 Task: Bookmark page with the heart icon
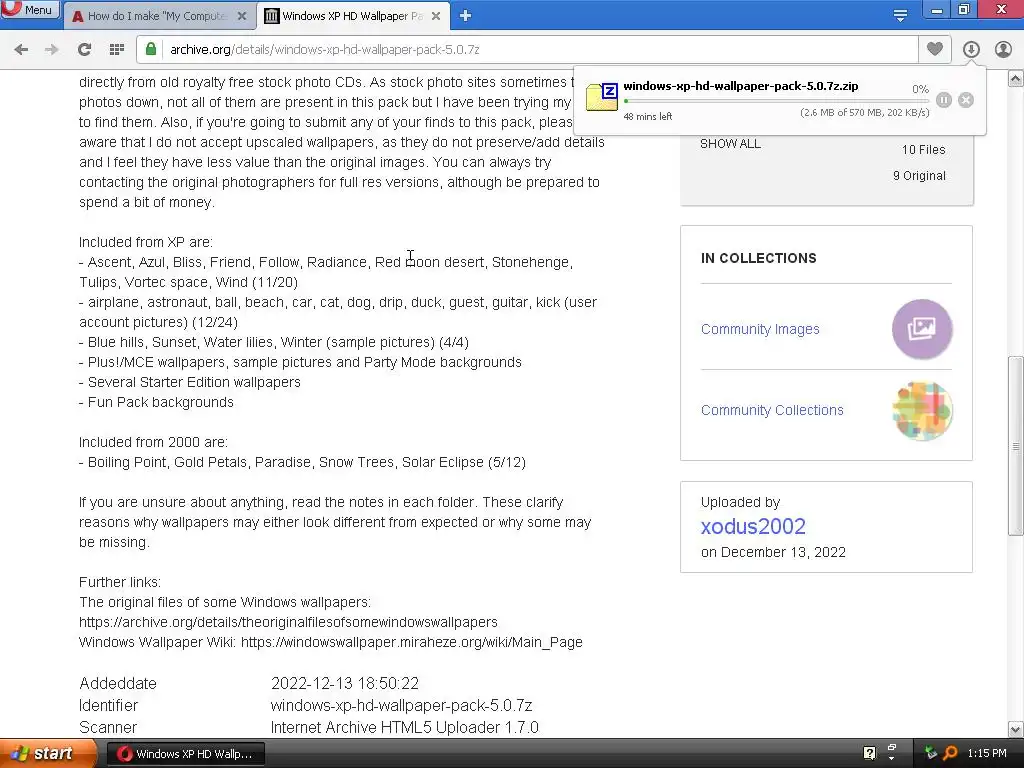click(935, 49)
